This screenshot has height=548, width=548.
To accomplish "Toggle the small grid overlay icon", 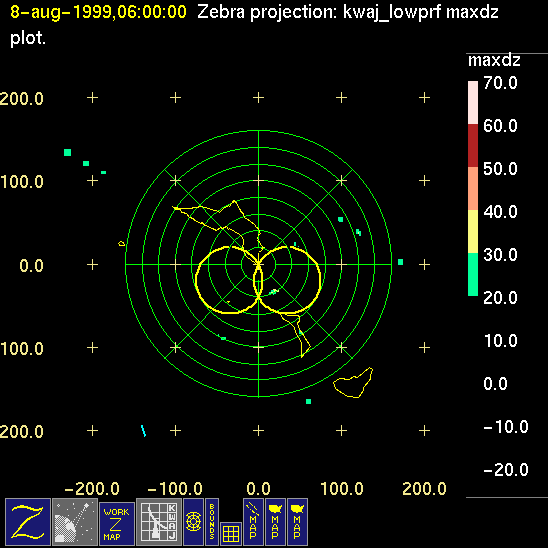I will pos(231,534).
